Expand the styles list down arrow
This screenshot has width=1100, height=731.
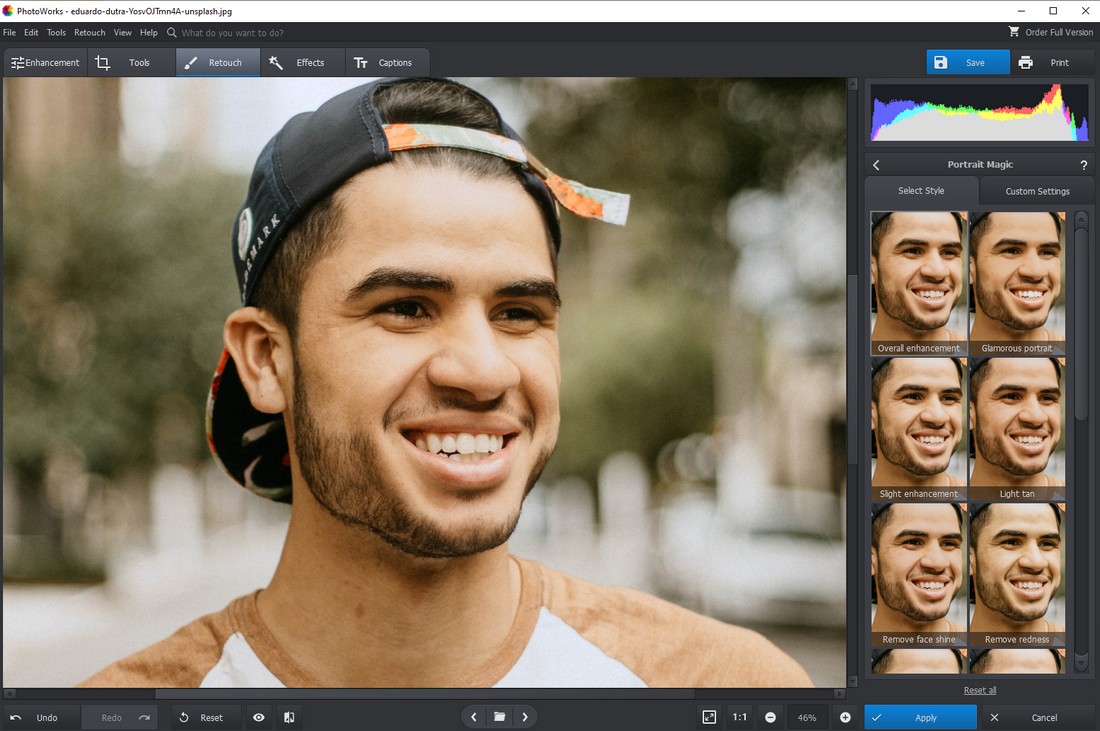click(x=1081, y=662)
